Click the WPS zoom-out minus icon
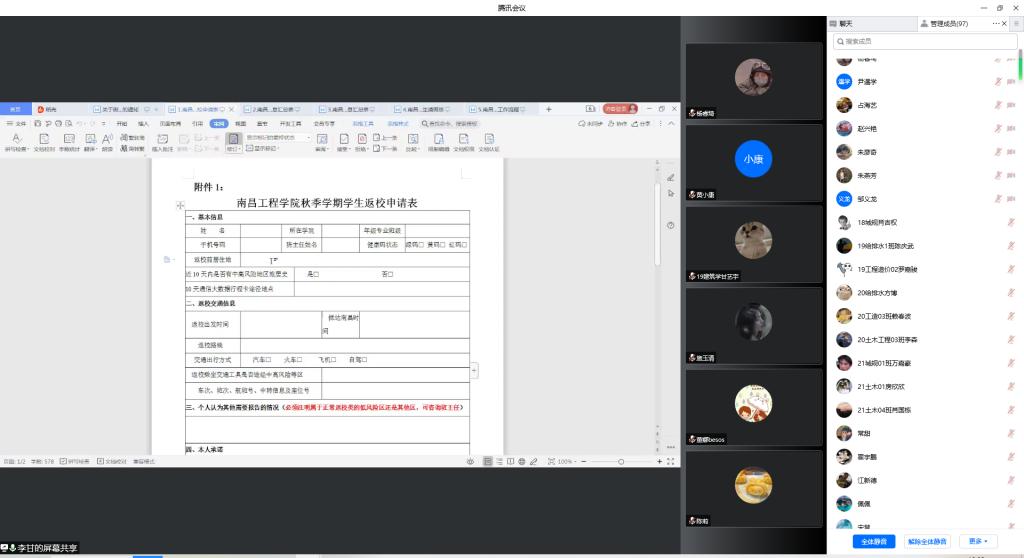 coord(583,461)
